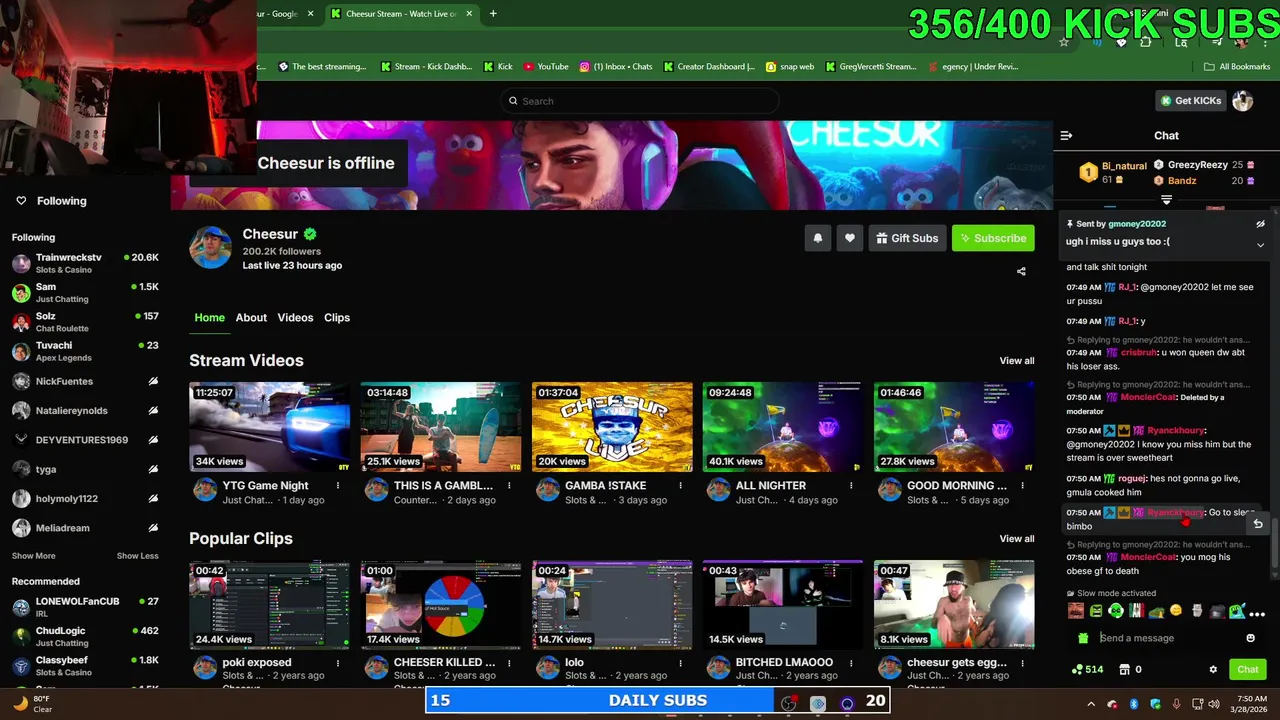The width and height of the screenshot is (1280, 720).
Task: Click the taskbar weather widget showing 80°F
Action: point(32,703)
